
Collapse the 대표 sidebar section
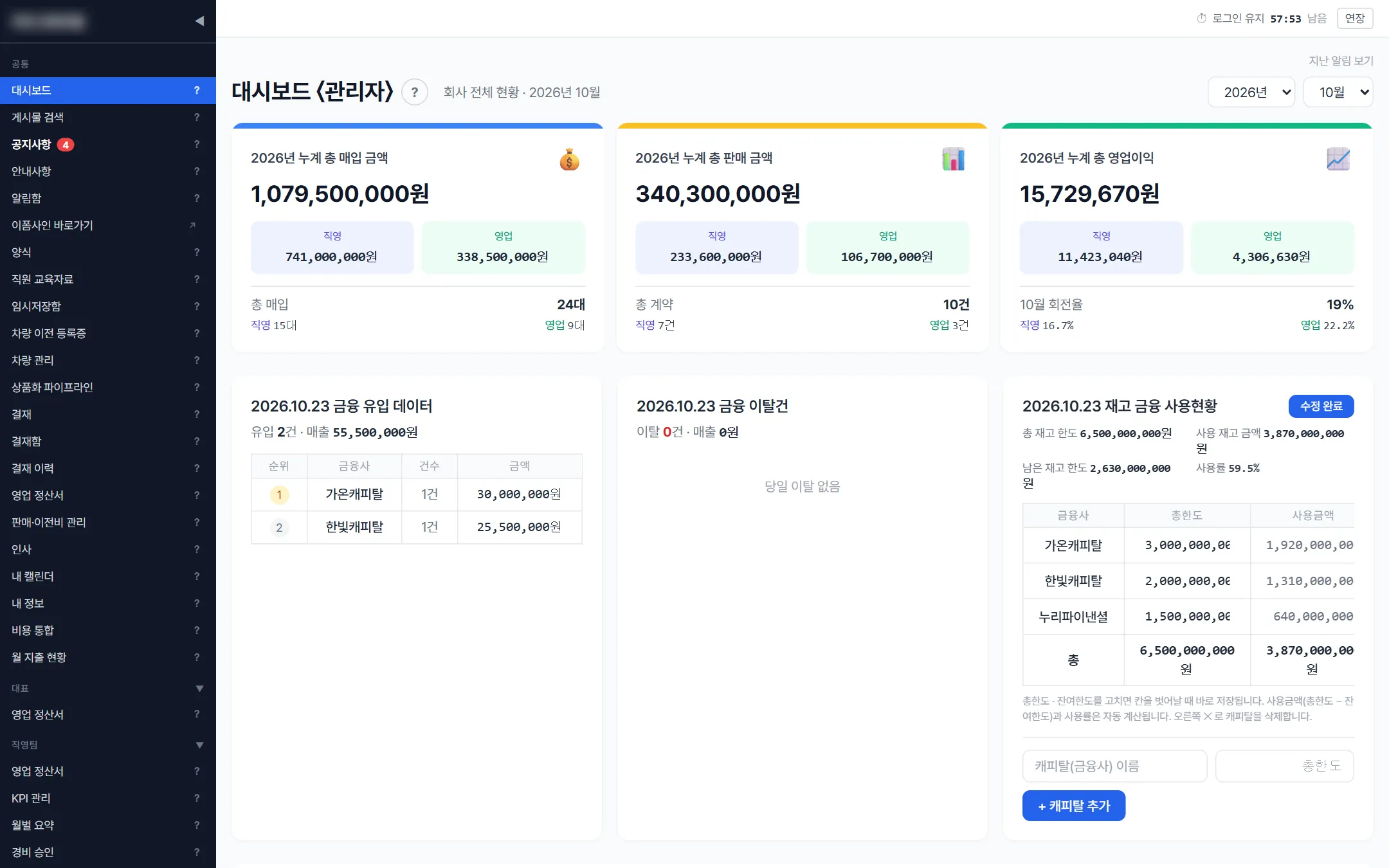click(199, 688)
